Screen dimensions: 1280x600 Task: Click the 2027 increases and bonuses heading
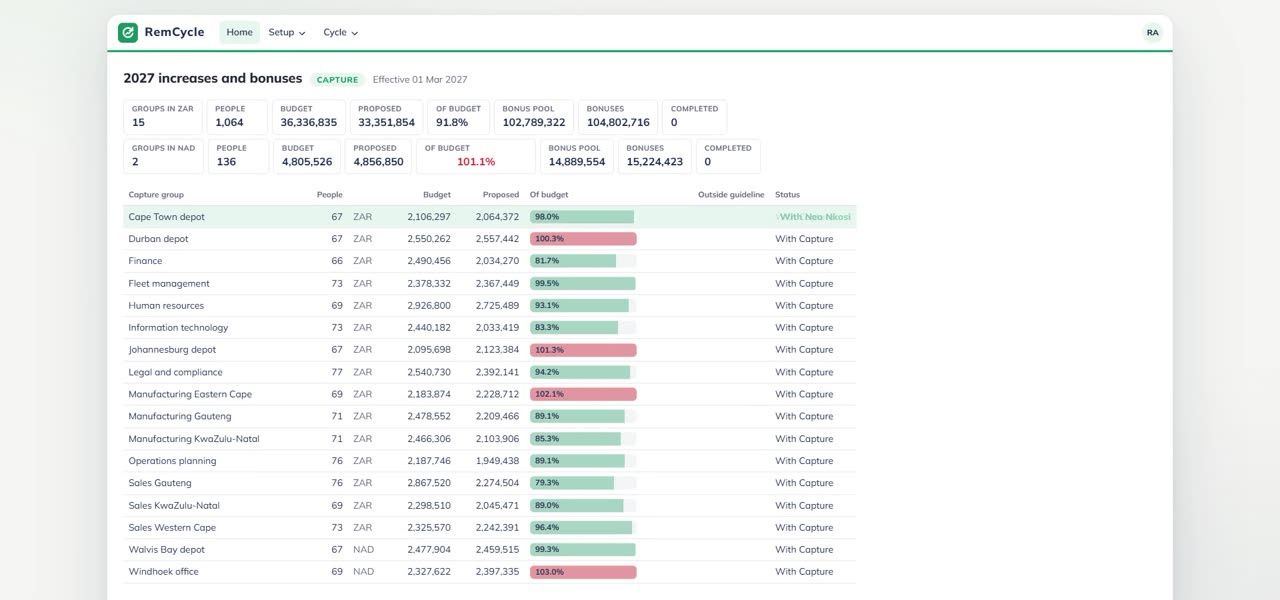click(213, 78)
